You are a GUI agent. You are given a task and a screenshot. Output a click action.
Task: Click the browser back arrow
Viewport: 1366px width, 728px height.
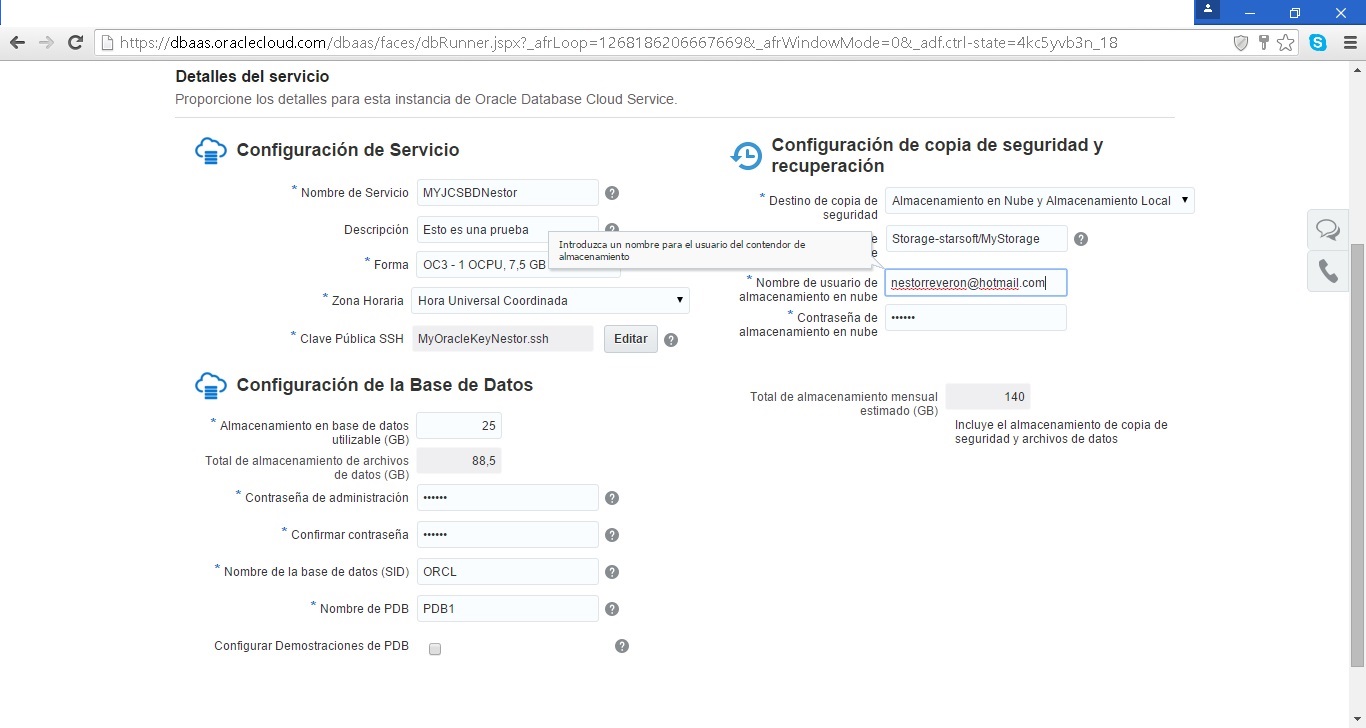17,43
